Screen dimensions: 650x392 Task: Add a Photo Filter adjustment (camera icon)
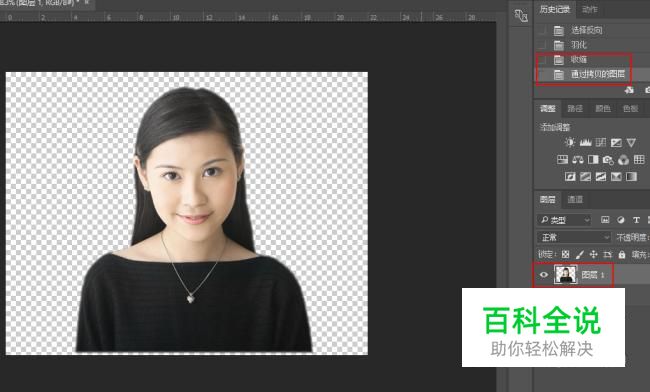(x=608, y=160)
